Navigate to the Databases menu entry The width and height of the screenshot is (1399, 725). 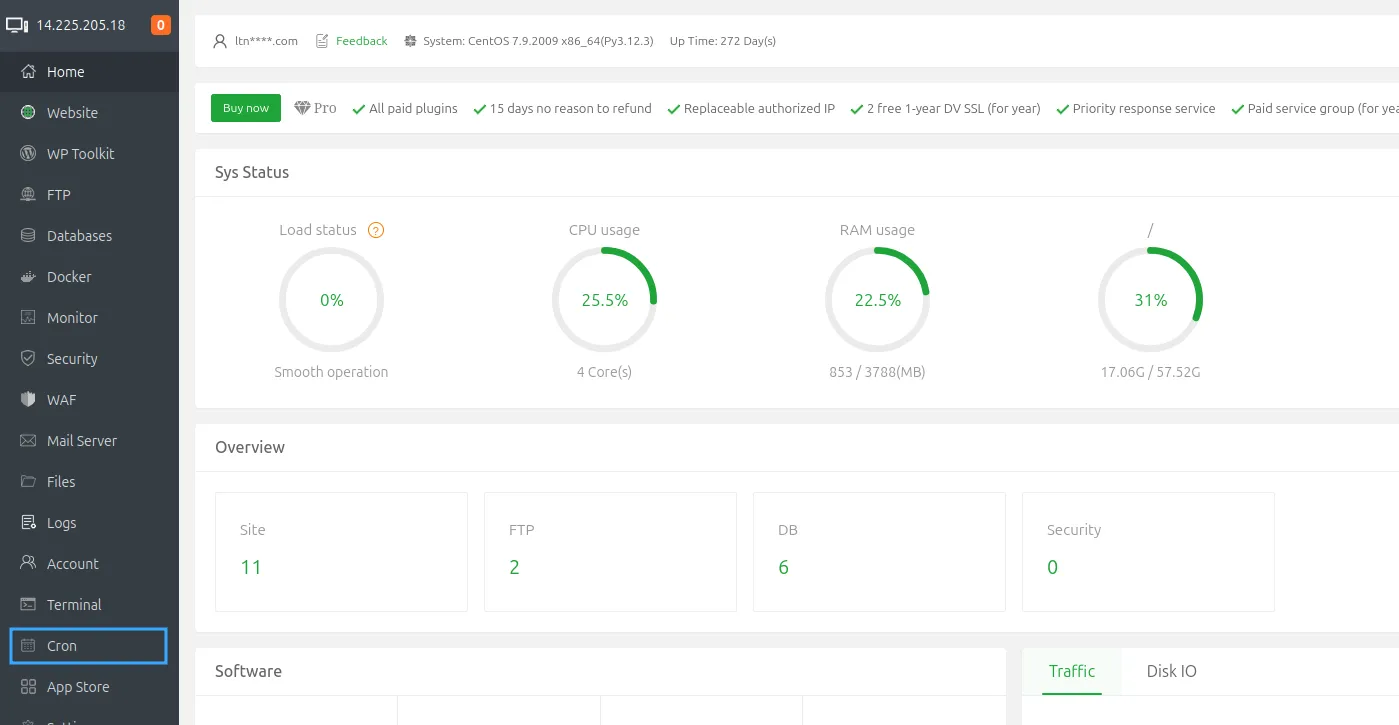(78, 235)
